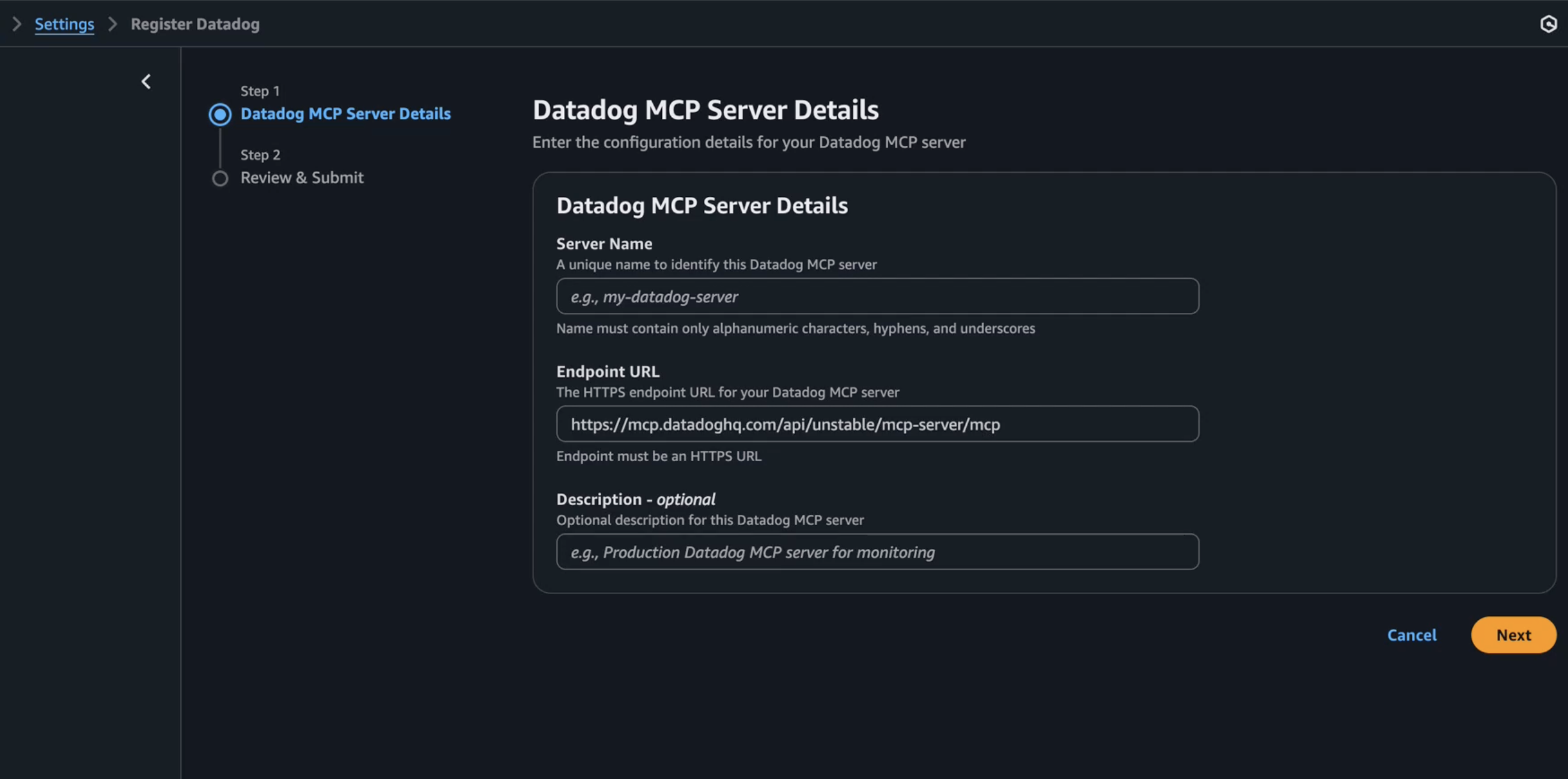Click the Production Datadog monitoring placeholder box
This screenshot has height=779, width=1568.
pos(876,551)
